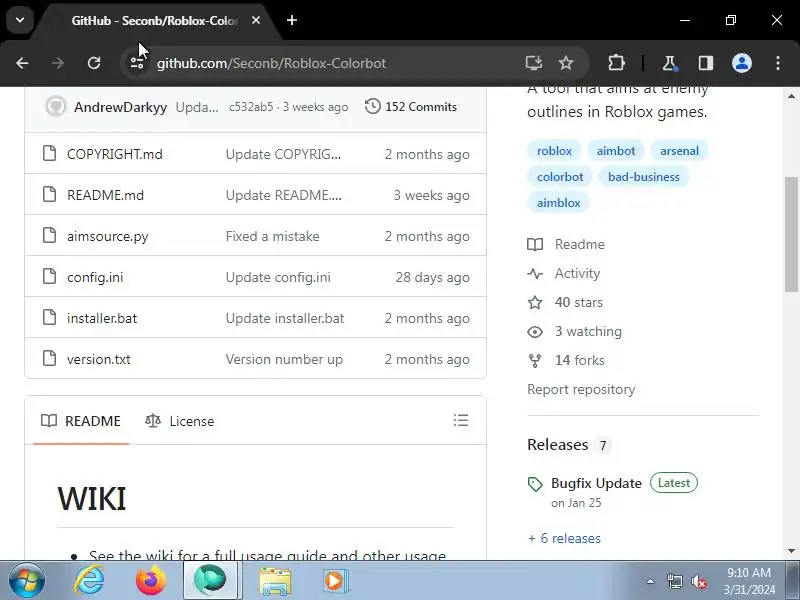Open 'Update config.ini' commit message
The width and height of the screenshot is (800, 600).
pyautogui.click(x=278, y=278)
